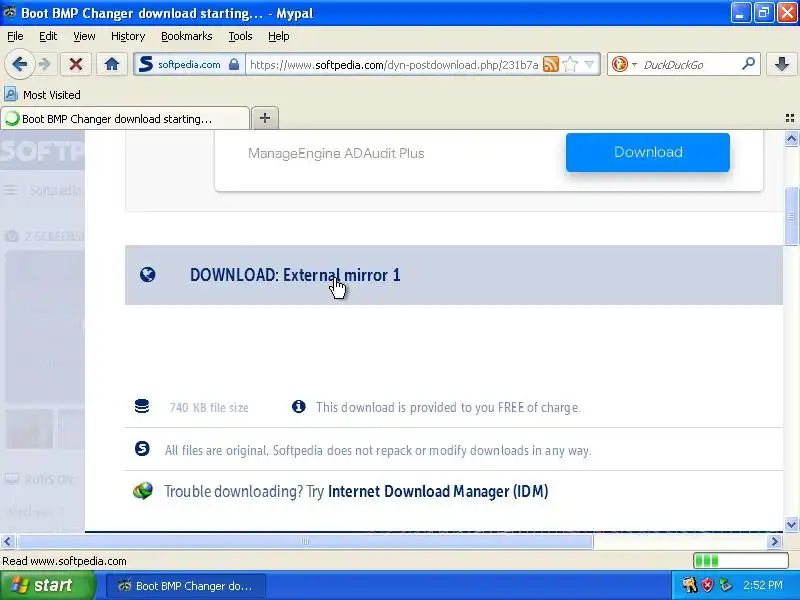Click the URL address field

coord(394,65)
